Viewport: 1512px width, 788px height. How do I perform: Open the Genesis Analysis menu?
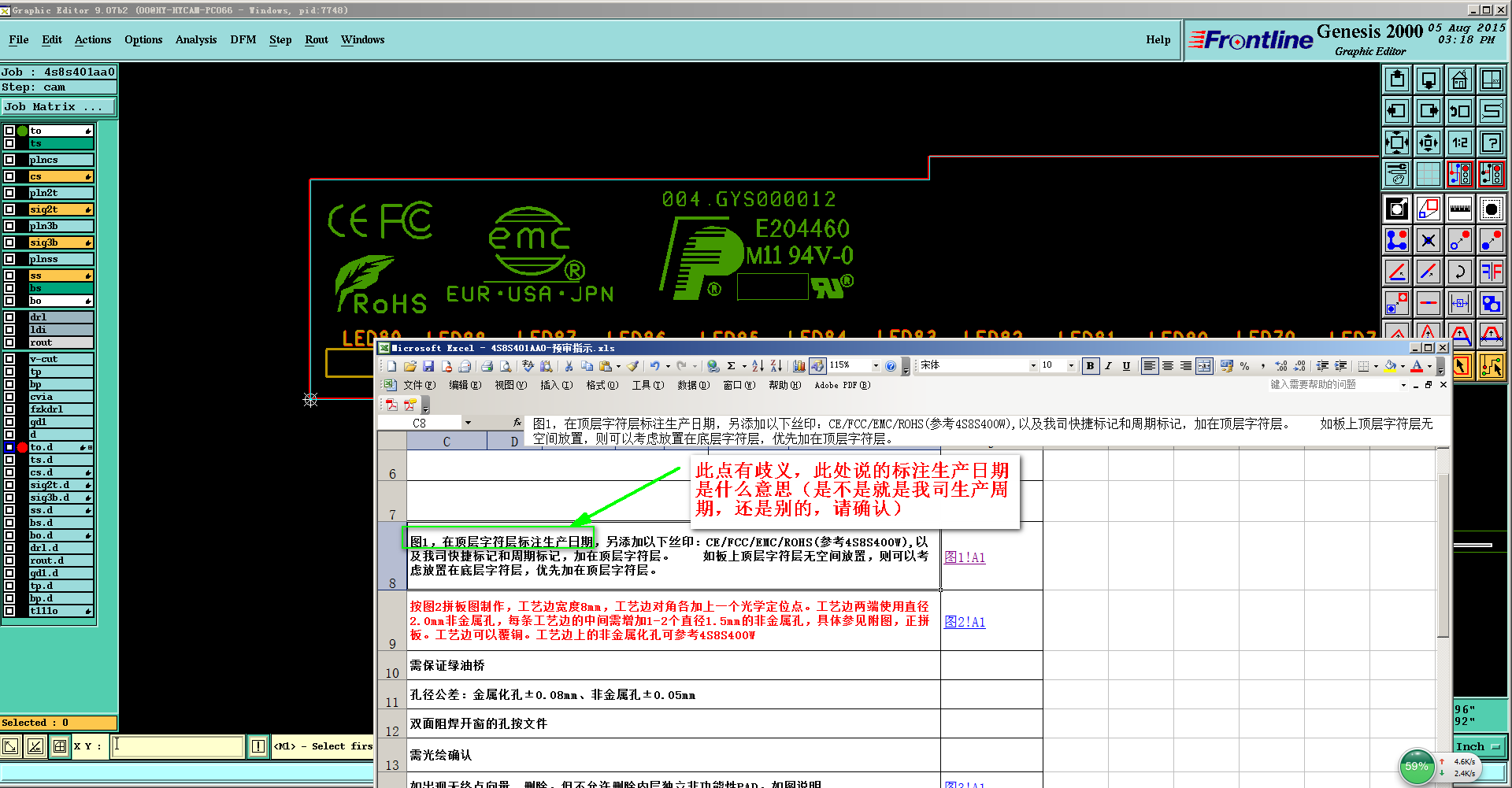click(x=196, y=40)
